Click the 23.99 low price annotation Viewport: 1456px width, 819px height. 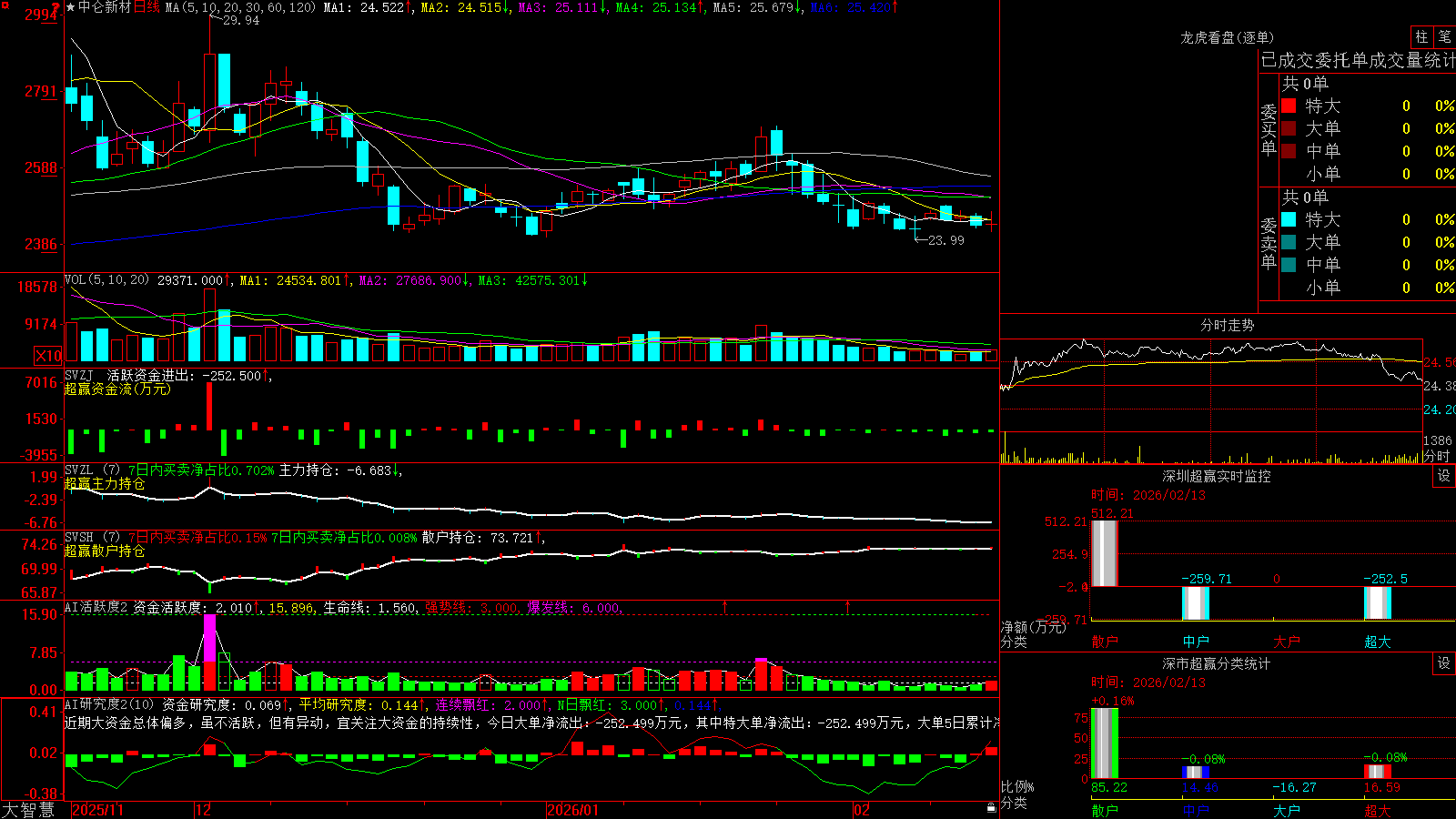[x=945, y=240]
